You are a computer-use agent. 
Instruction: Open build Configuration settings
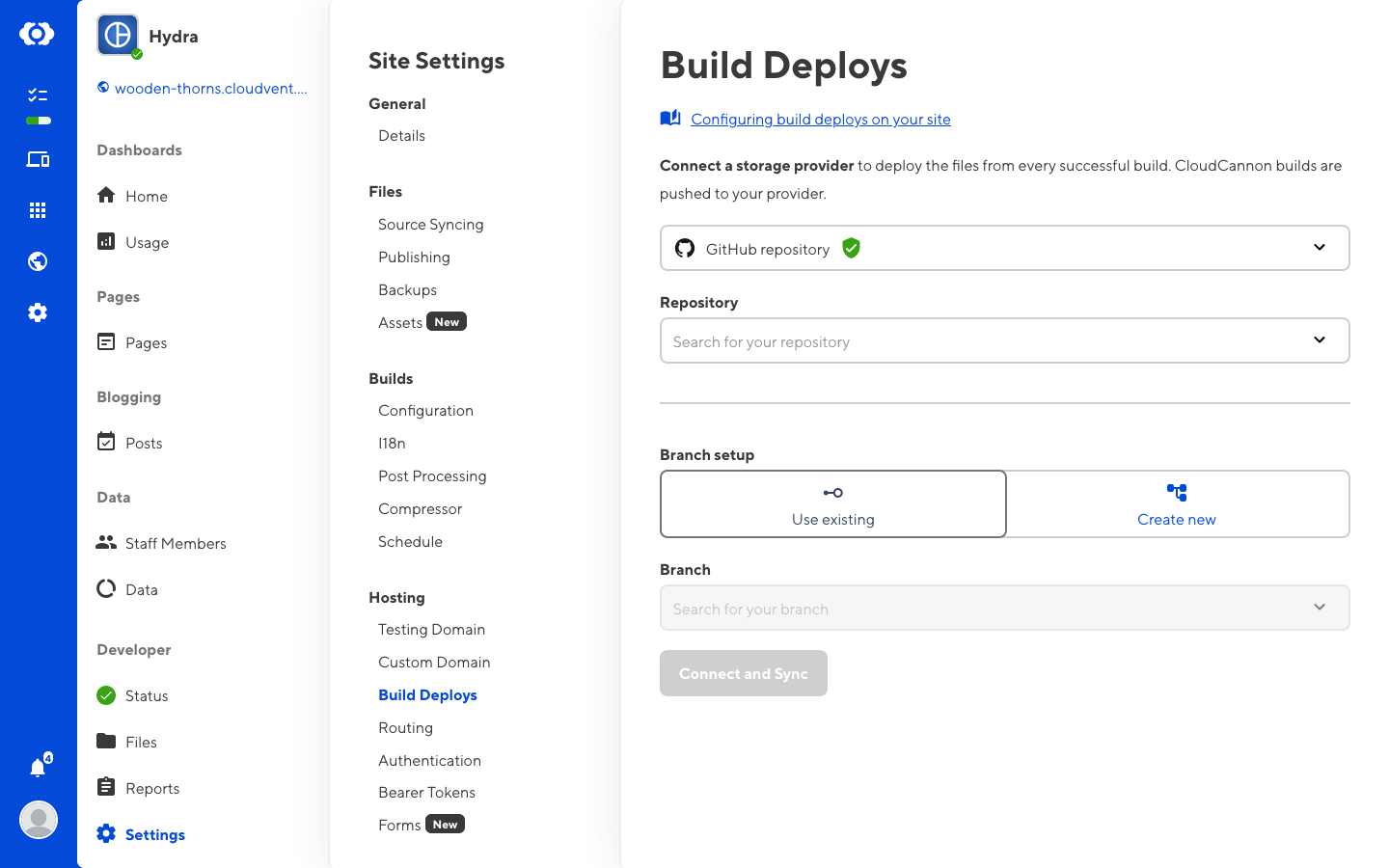[425, 411]
